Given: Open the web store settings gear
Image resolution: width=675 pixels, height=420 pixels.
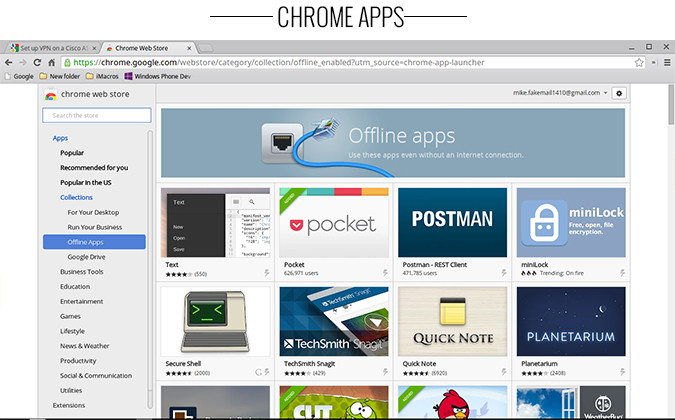Looking at the screenshot, I should (x=618, y=93).
